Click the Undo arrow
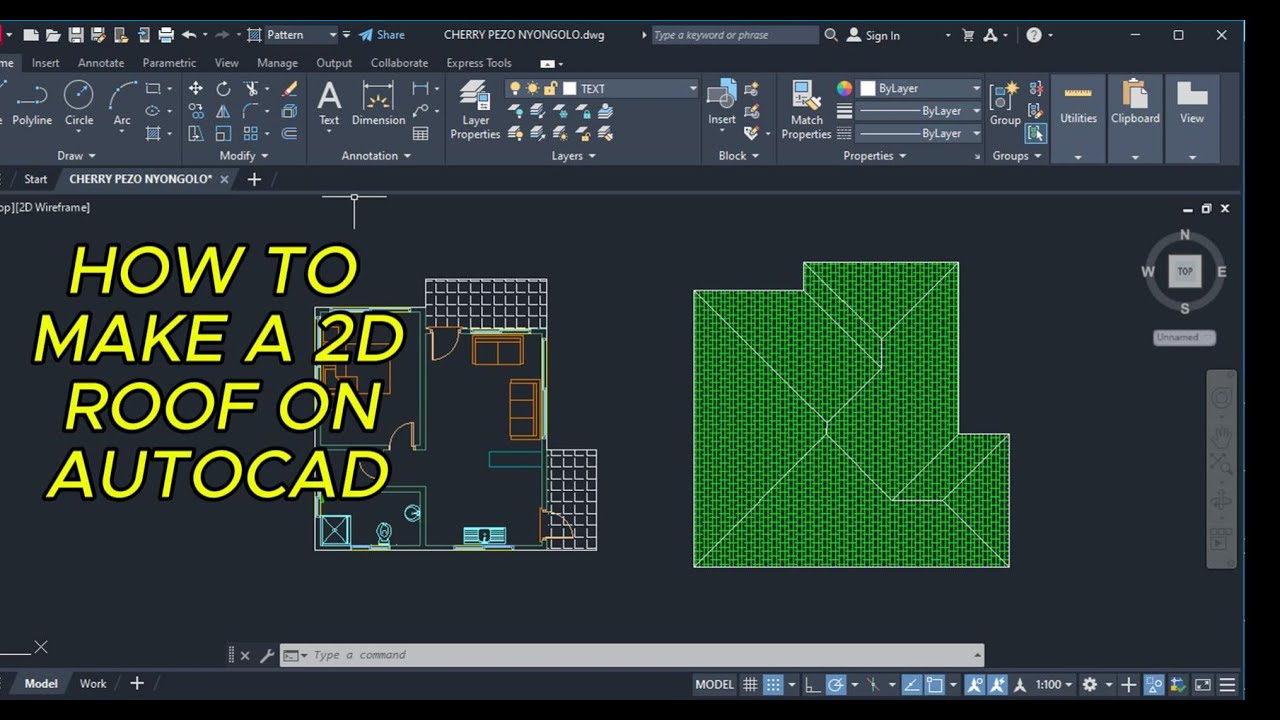The width and height of the screenshot is (1280, 720). coord(189,35)
